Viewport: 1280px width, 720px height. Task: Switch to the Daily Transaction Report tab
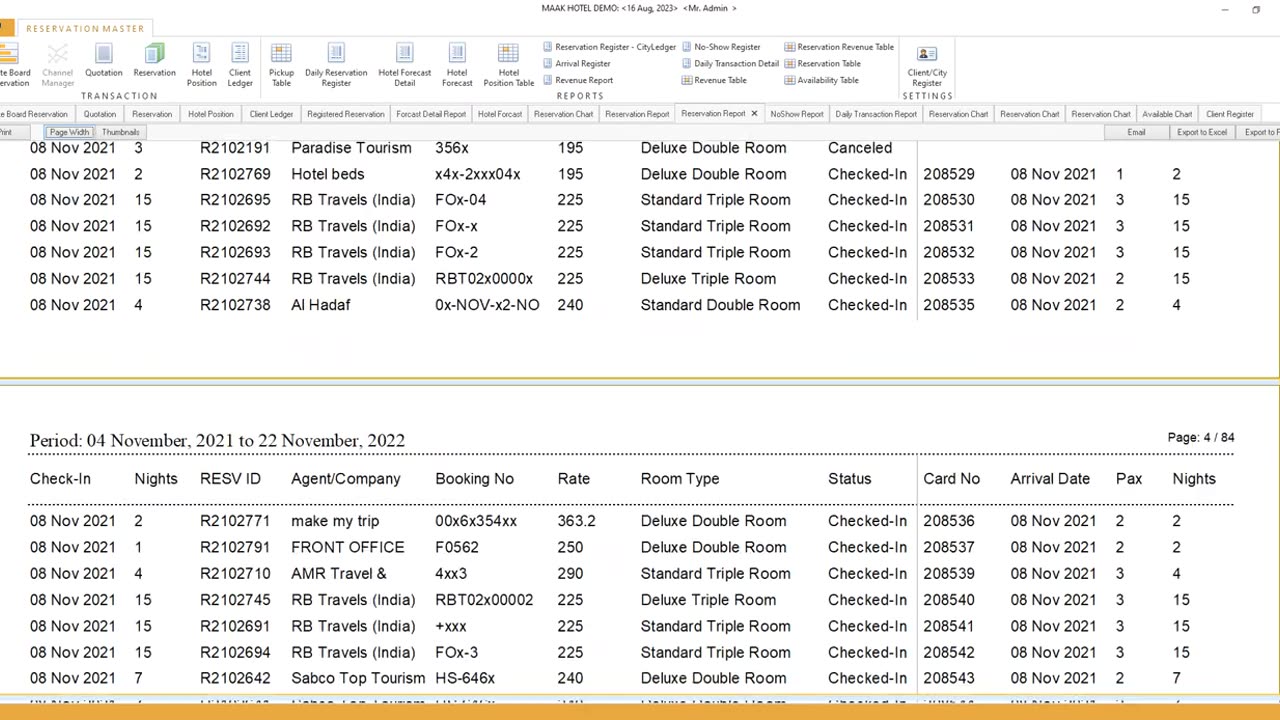[876, 114]
